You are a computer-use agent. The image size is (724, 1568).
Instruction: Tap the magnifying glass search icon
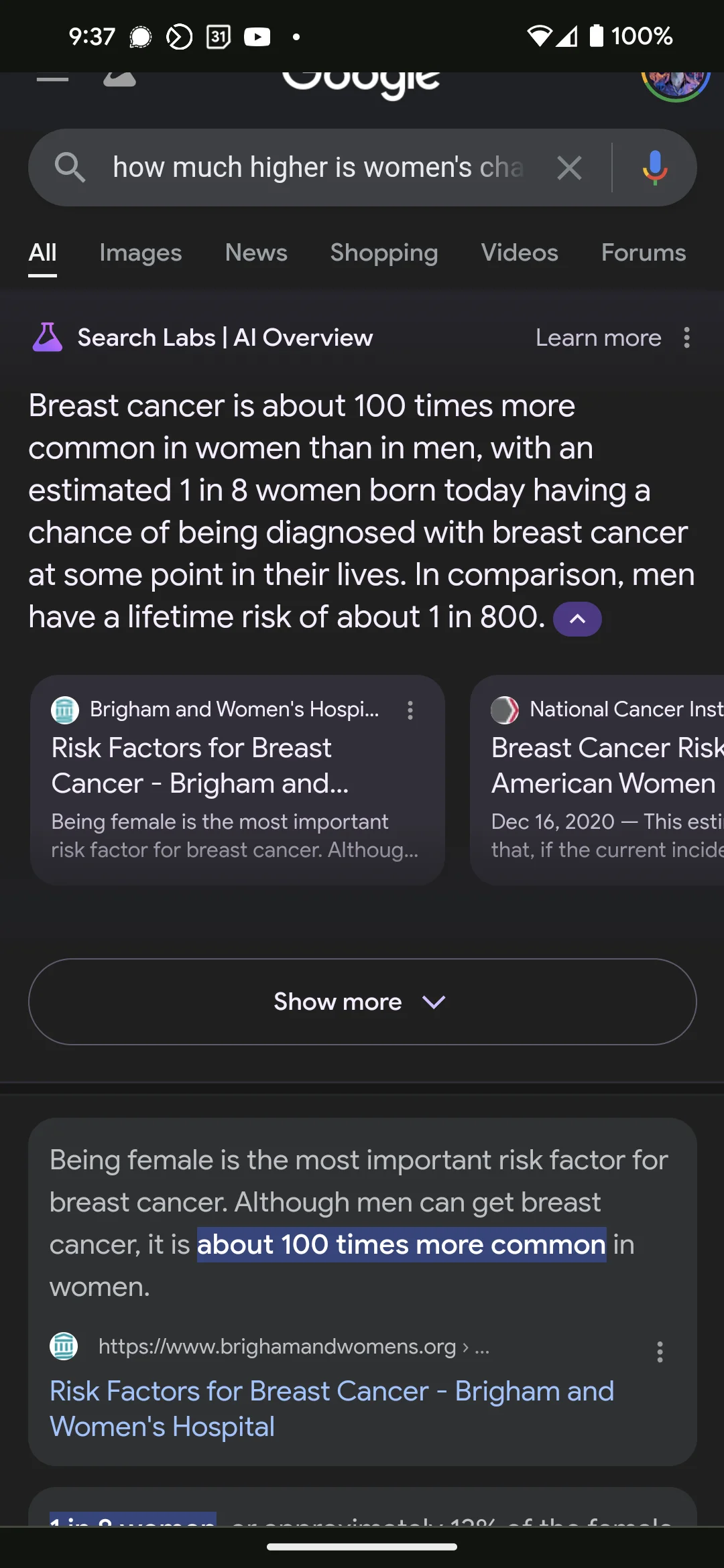(70, 168)
